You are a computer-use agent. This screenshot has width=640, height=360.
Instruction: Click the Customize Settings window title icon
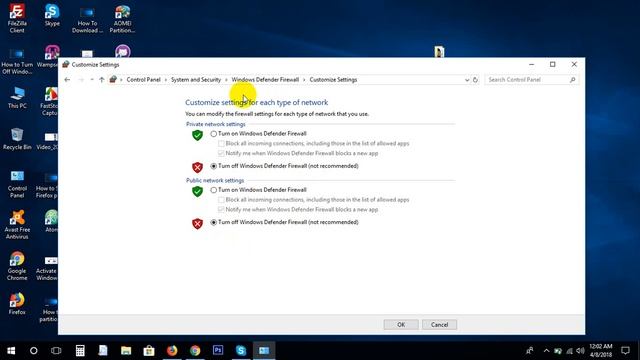(66, 64)
